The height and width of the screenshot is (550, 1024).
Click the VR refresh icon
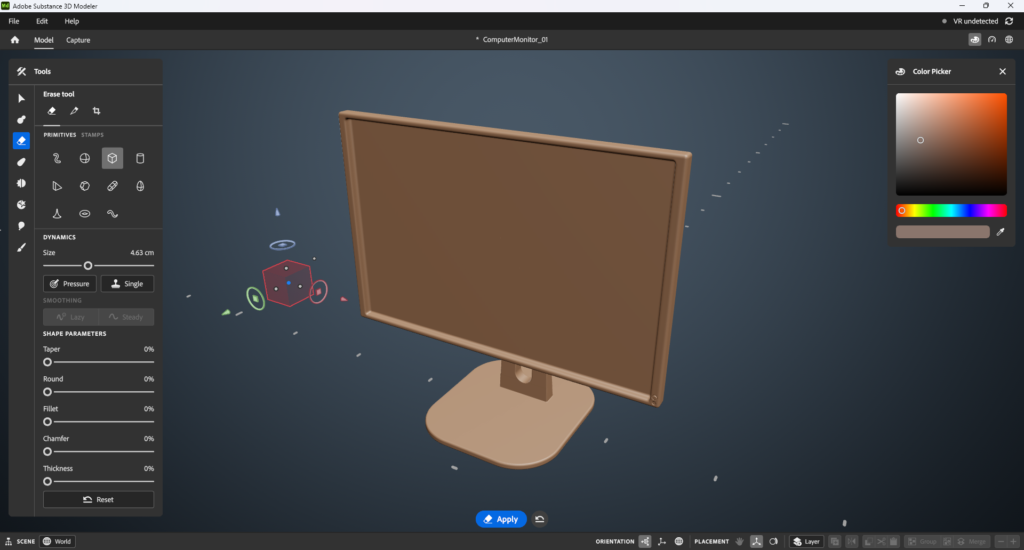click(1009, 21)
